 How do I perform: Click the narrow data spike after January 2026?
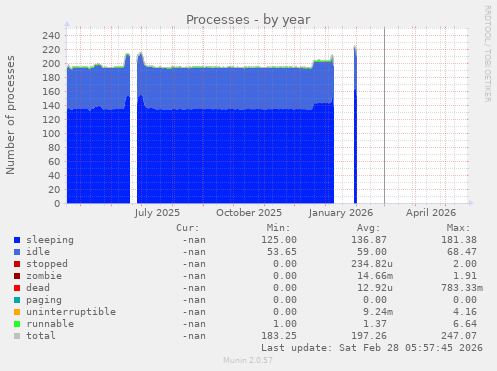click(355, 125)
